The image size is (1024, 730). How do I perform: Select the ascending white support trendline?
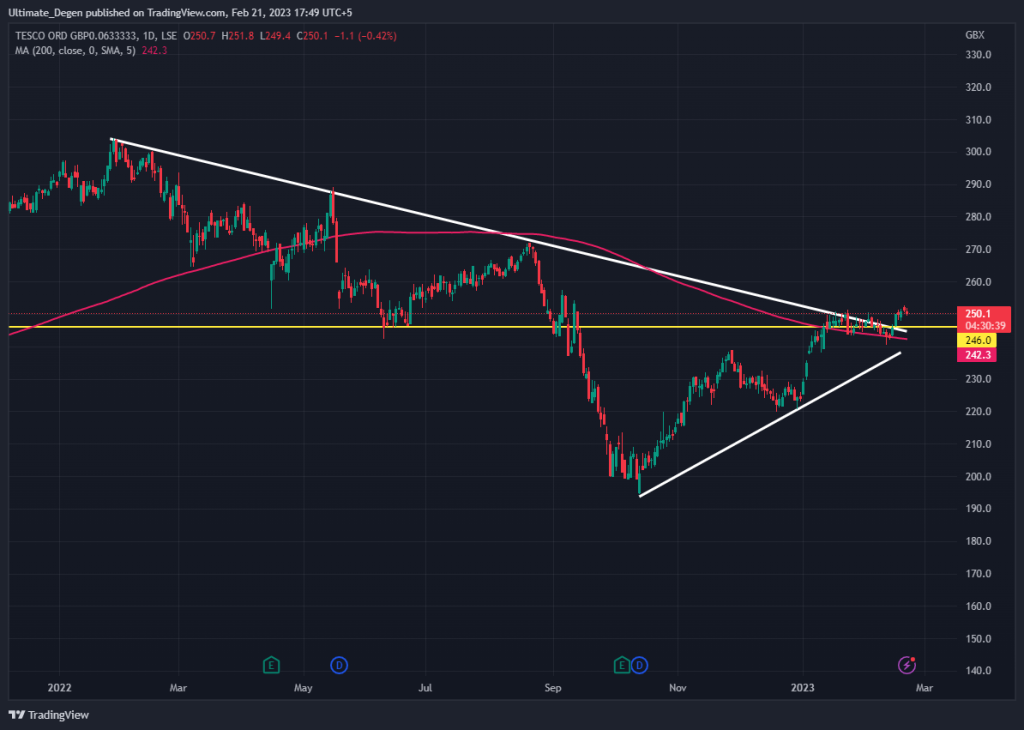[x=770, y=425]
